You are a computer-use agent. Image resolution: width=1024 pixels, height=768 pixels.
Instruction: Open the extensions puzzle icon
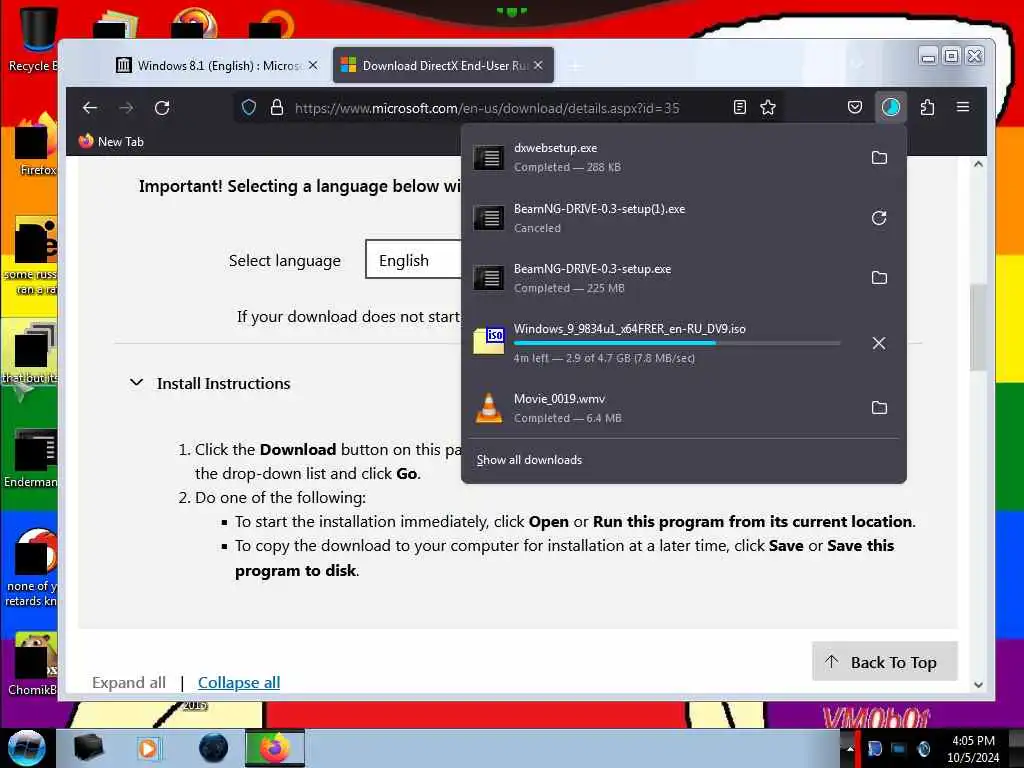[927, 107]
